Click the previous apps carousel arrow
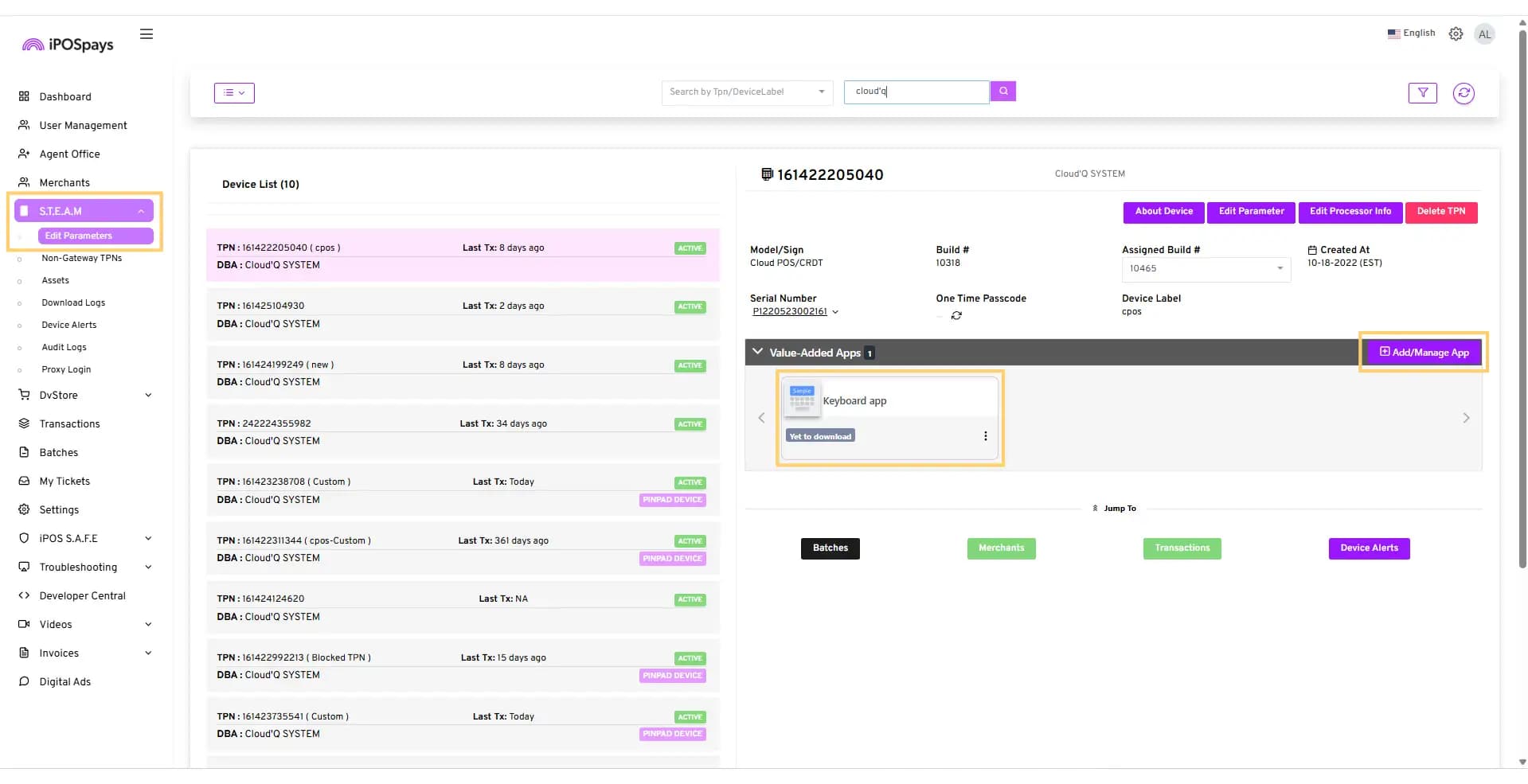The image size is (1528, 784). [x=761, y=418]
